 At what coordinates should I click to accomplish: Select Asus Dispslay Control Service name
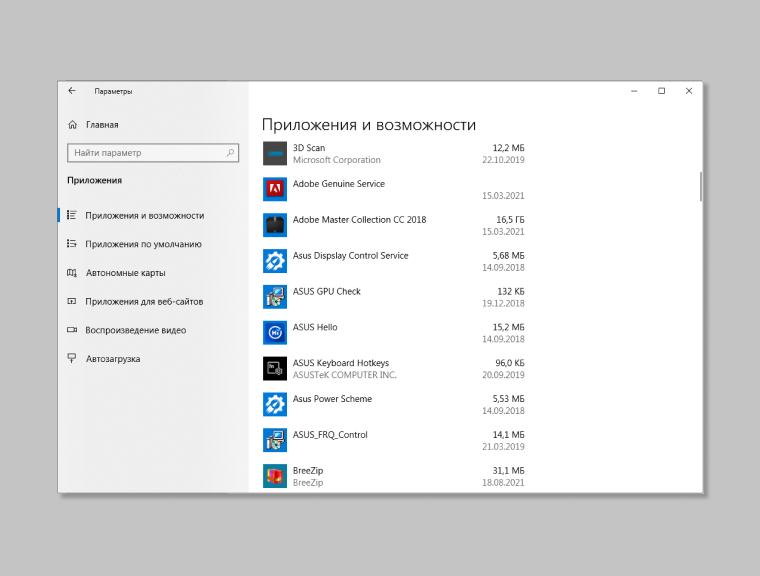350,256
